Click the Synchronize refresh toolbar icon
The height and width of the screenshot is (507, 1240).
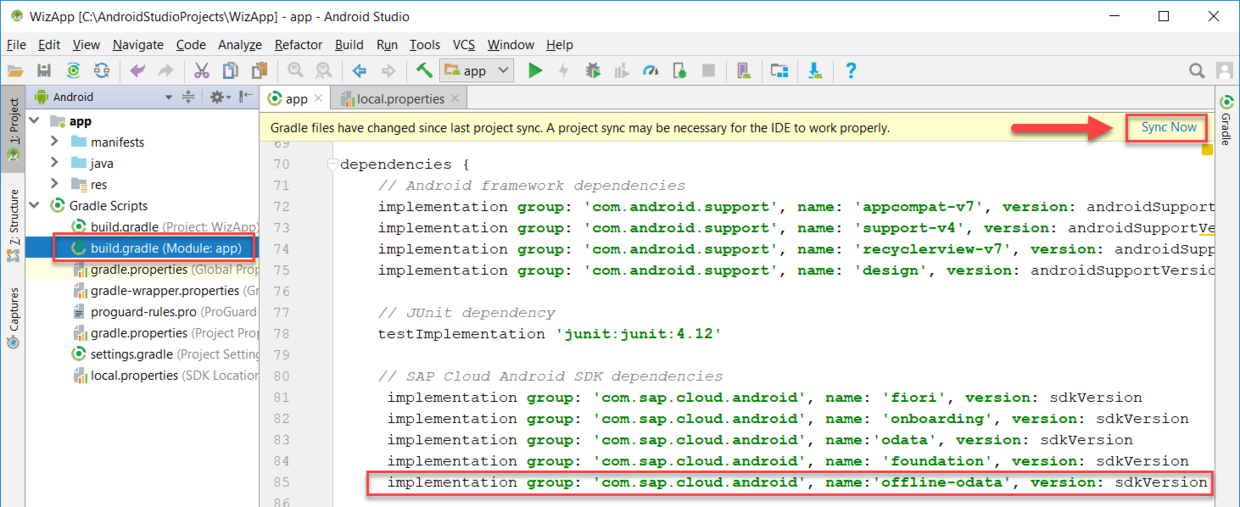click(x=102, y=71)
